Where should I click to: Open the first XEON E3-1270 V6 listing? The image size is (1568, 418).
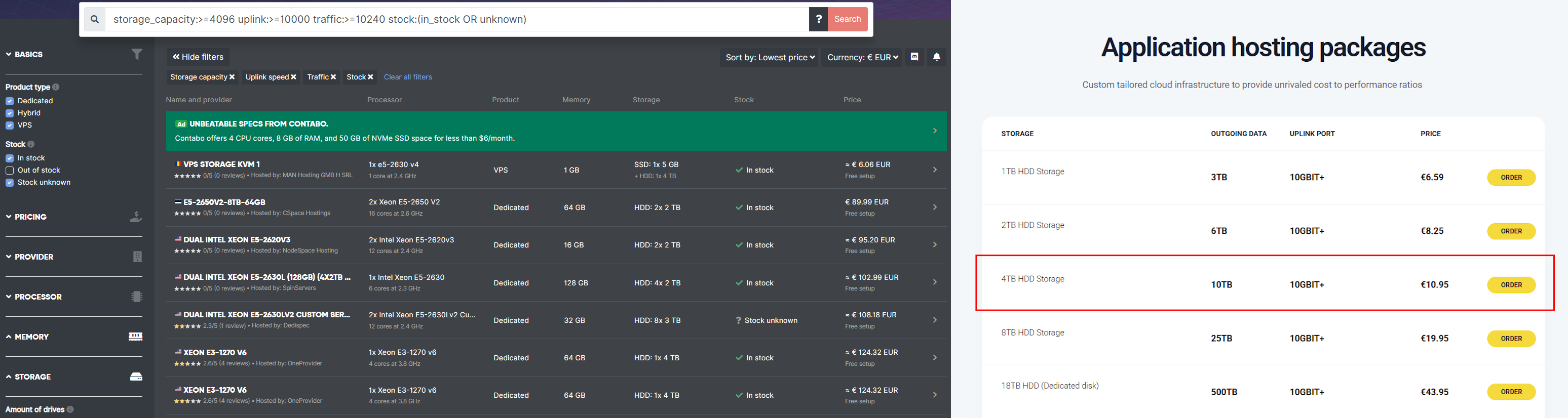click(215, 352)
